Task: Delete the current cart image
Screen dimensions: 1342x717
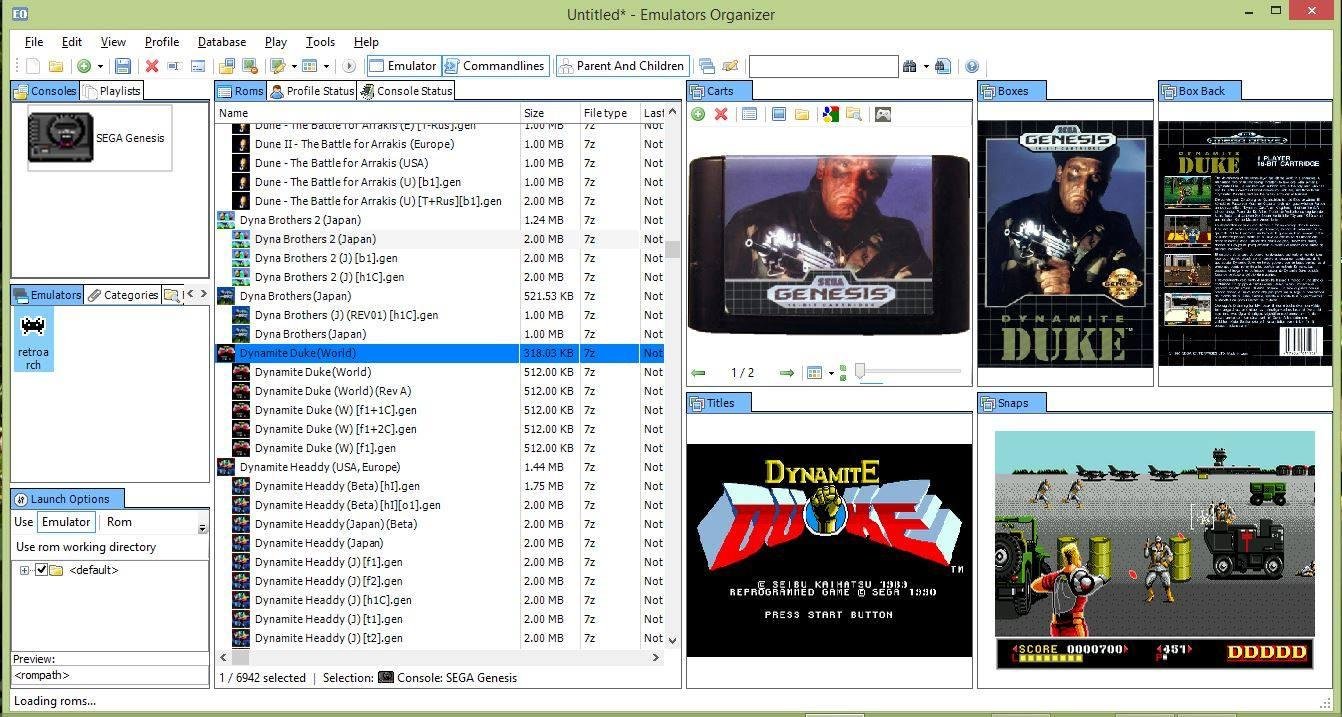Action: [722, 113]
